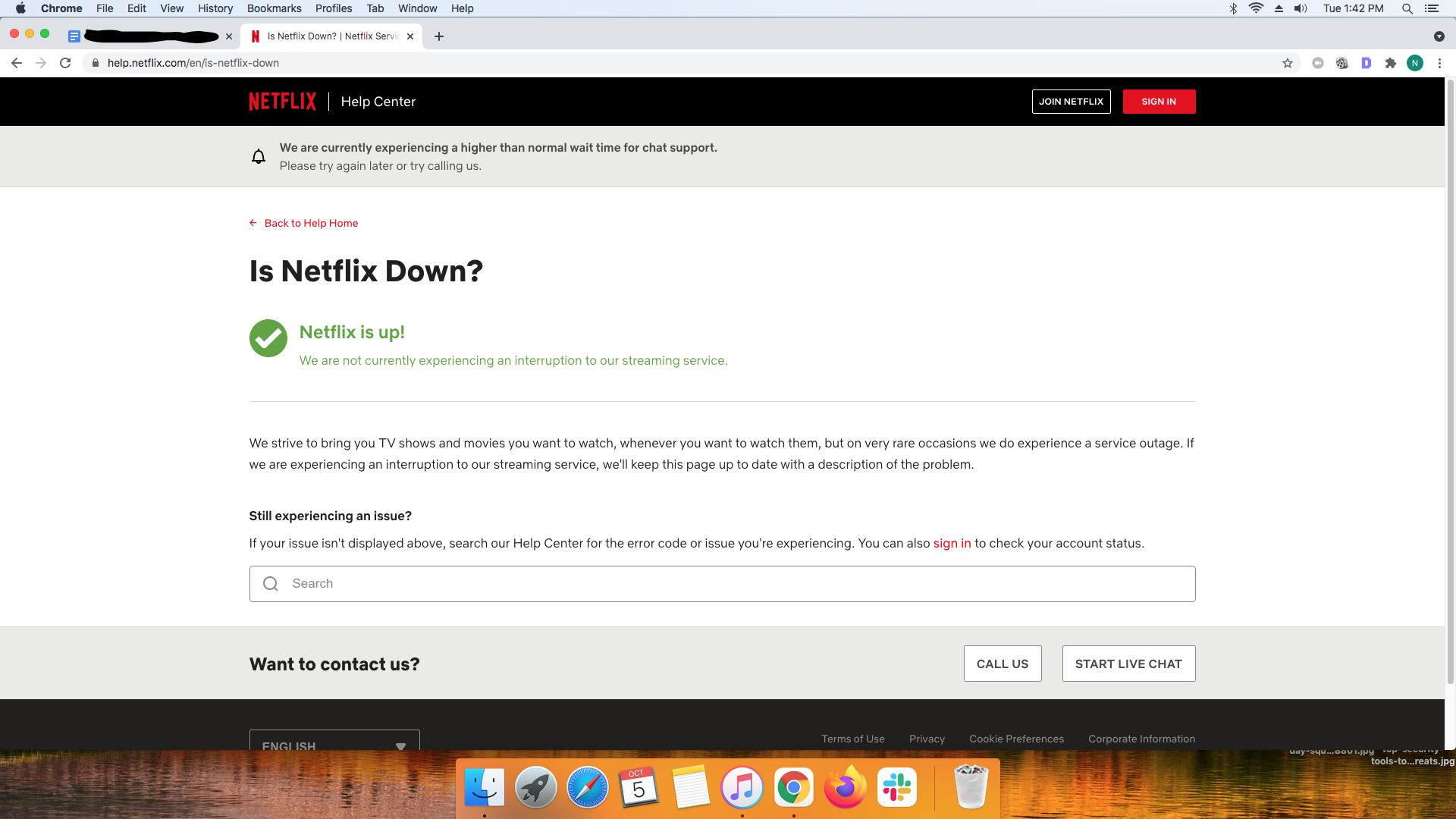
Task: Click the forward arrow browser button
Action: pos(41,63)
